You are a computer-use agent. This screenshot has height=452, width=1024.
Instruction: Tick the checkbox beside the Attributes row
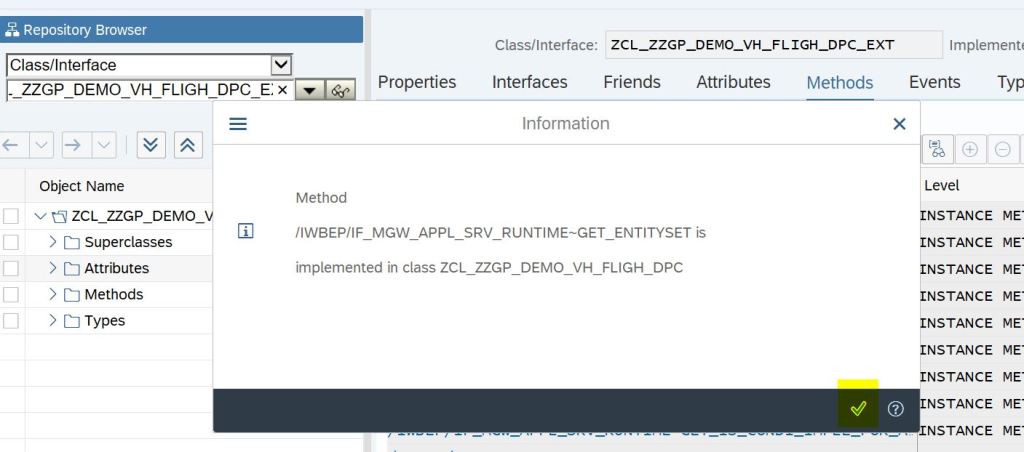coord(10,268)
